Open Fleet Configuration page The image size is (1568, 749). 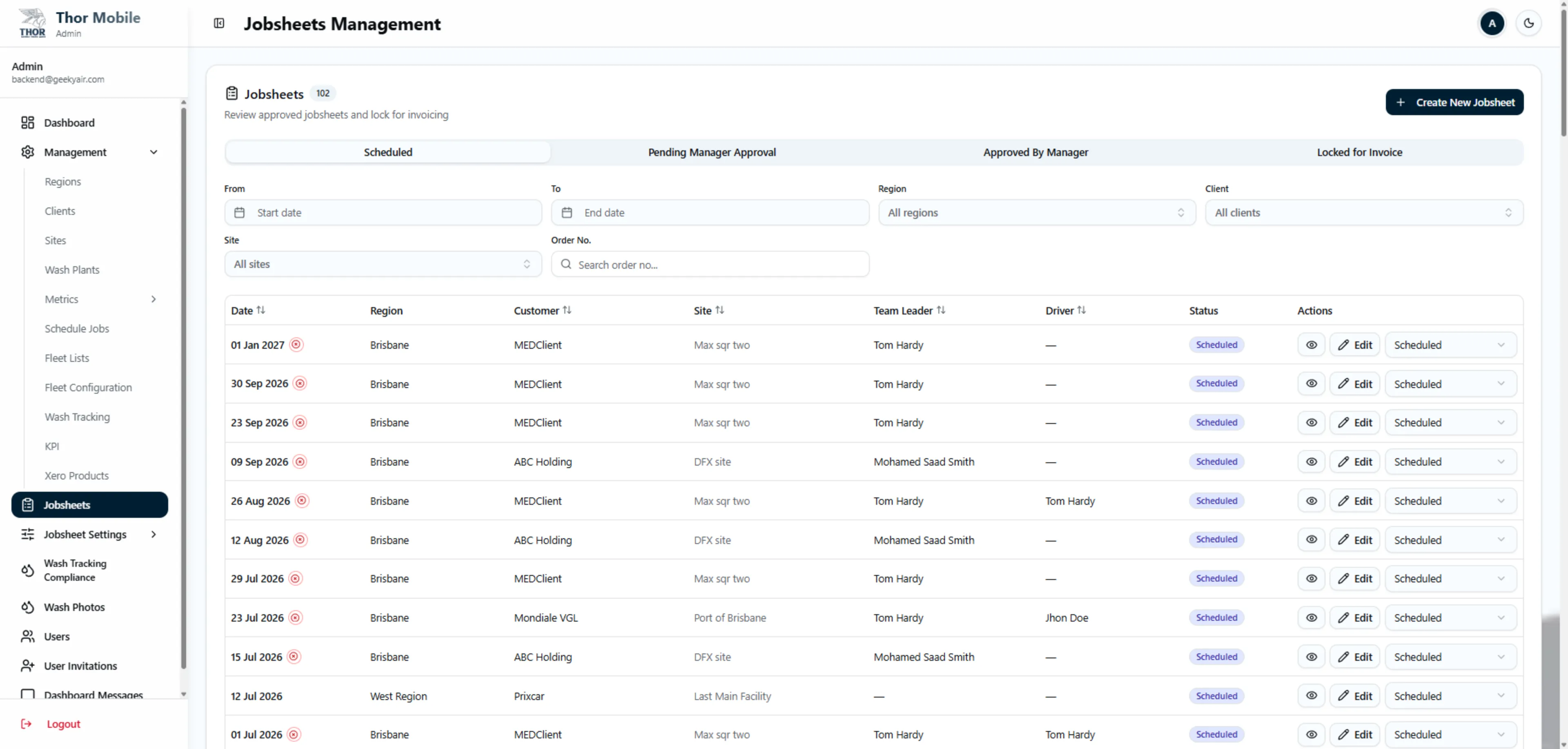[88, 387]
